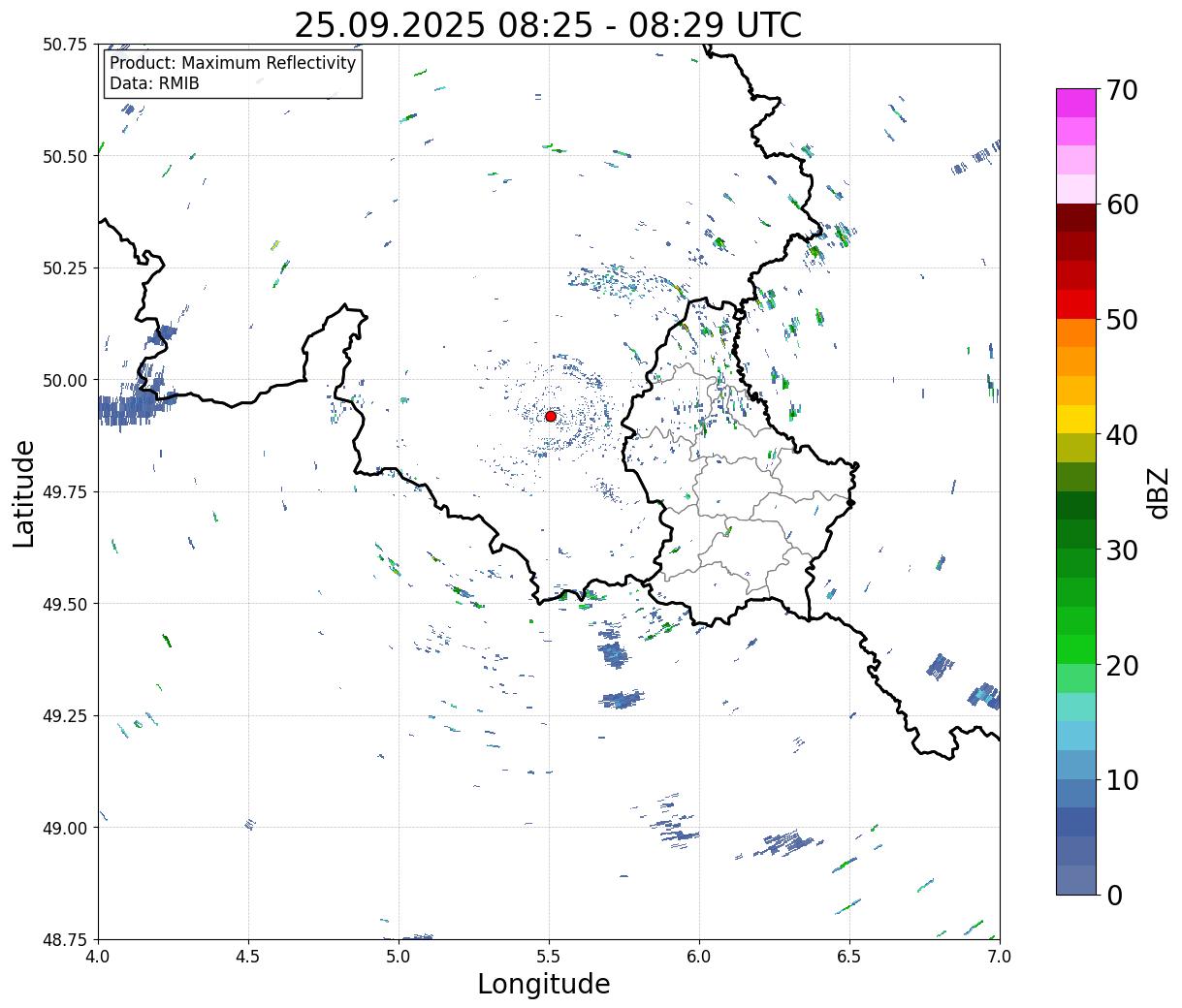Click the longitude tick label 6.0

(x=699, y=957)
